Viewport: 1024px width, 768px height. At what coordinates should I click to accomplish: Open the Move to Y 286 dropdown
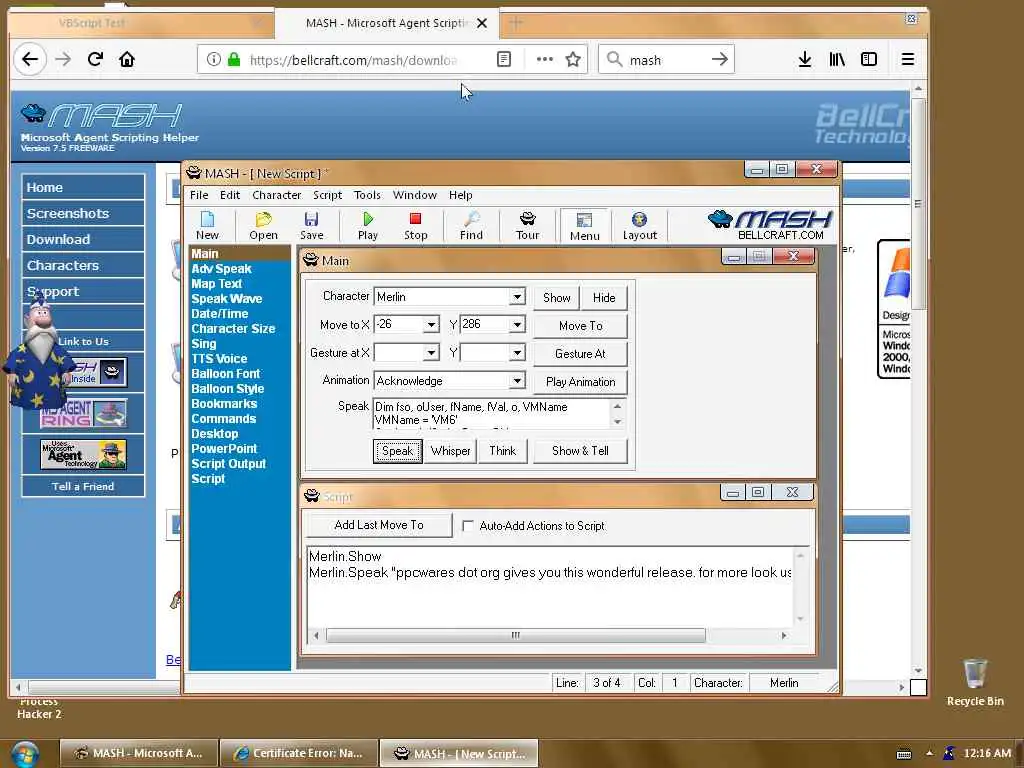(x=517, y=325)
